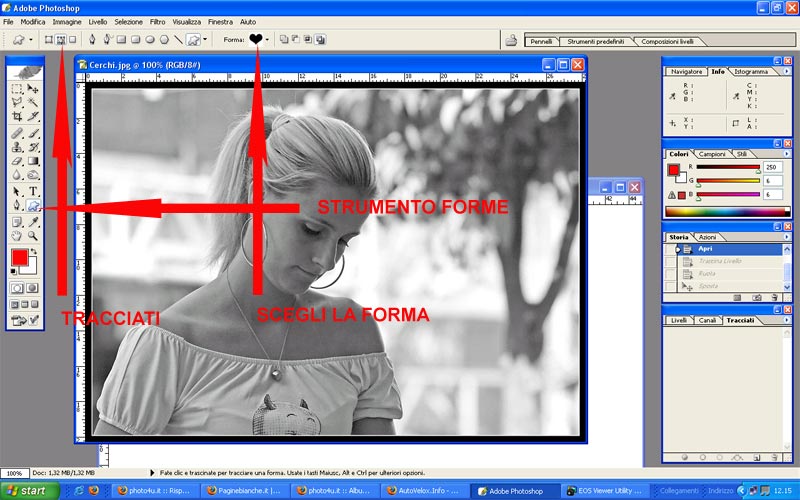The width and height of the screenshot is (800, 500).
Task: Switch to the Canali tab
Action: pyautogui.click(x=707, y=320)
